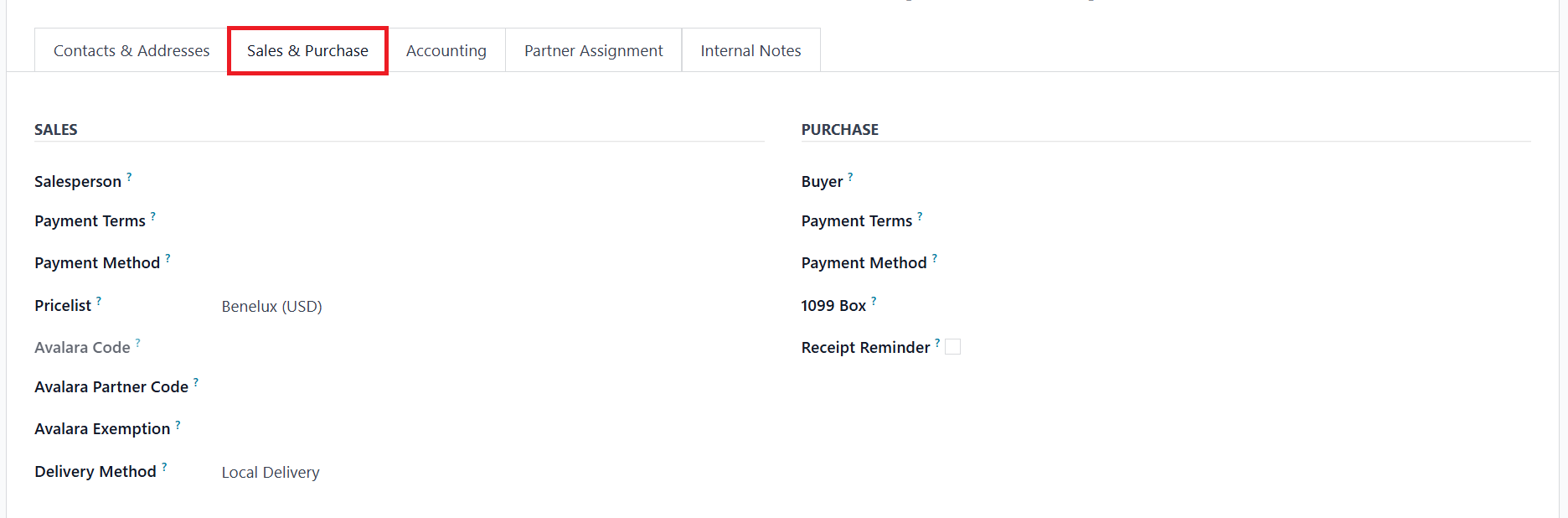Screen dimensions: 1568x518
Task: Click the Salesperson help tooltip icon
Action: (129, 177)
